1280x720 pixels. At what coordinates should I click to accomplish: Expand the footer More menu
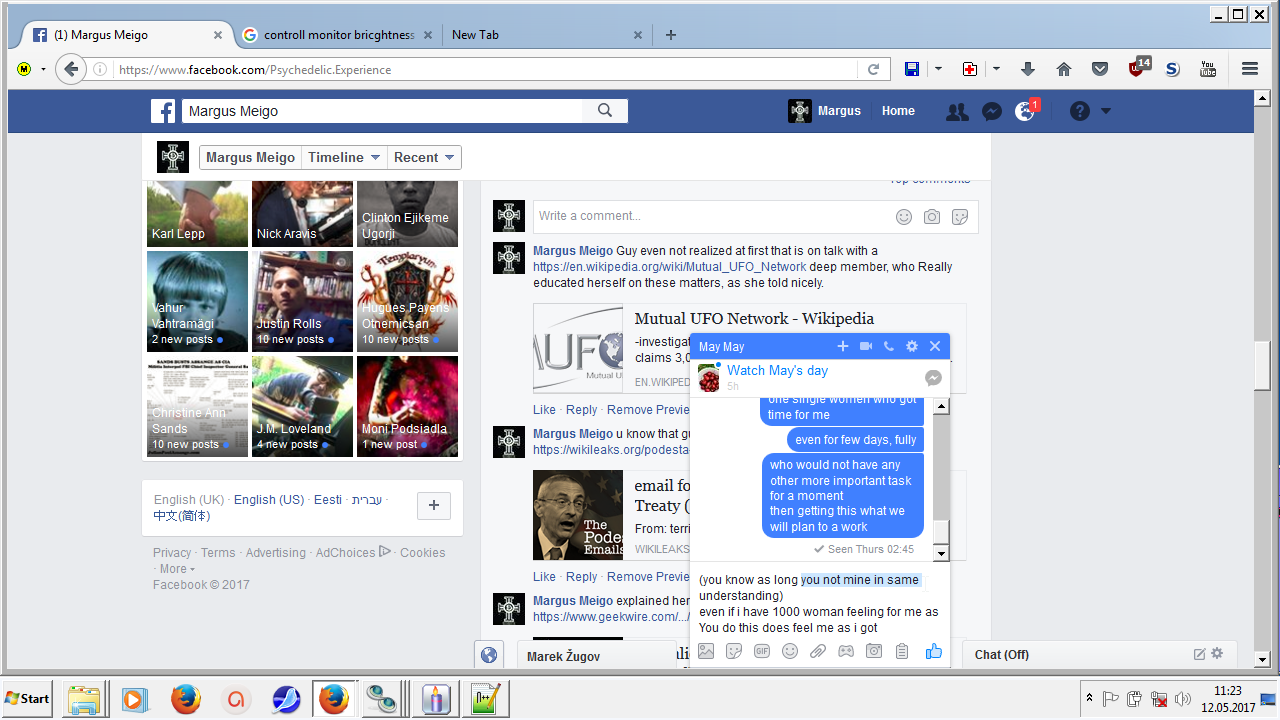(x=177, y=569)
